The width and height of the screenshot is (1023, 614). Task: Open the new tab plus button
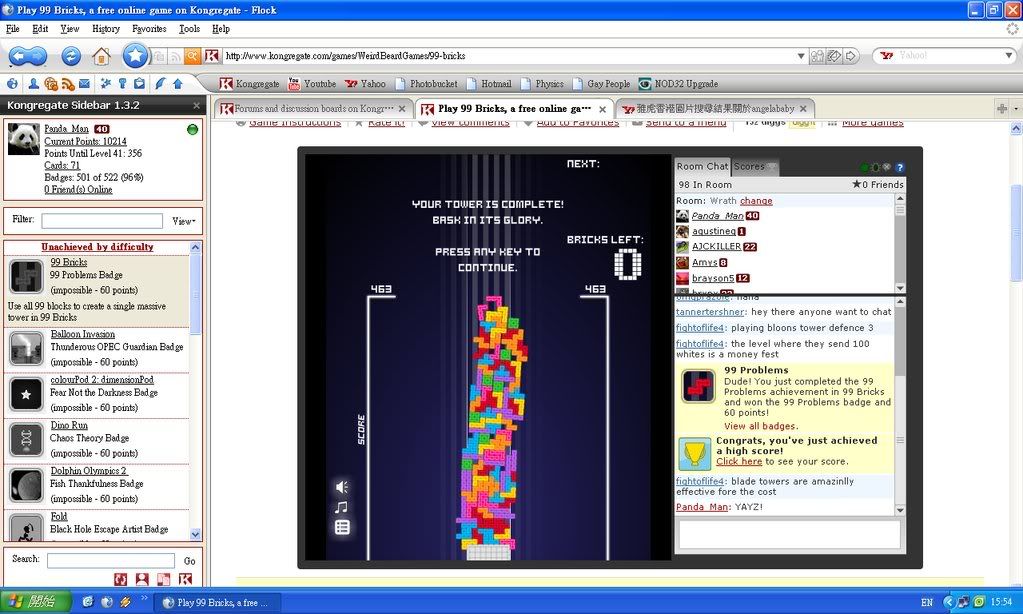tap(1001, 108)
